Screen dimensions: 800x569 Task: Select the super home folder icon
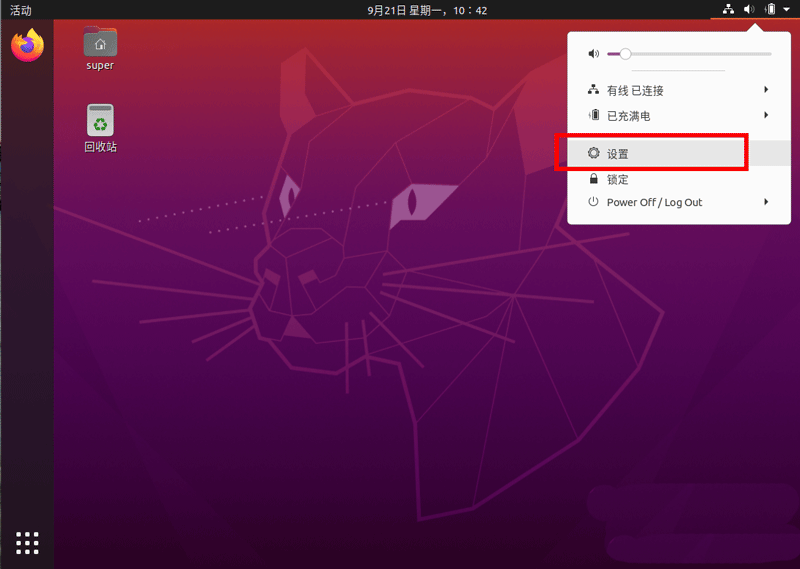(100, 43)
